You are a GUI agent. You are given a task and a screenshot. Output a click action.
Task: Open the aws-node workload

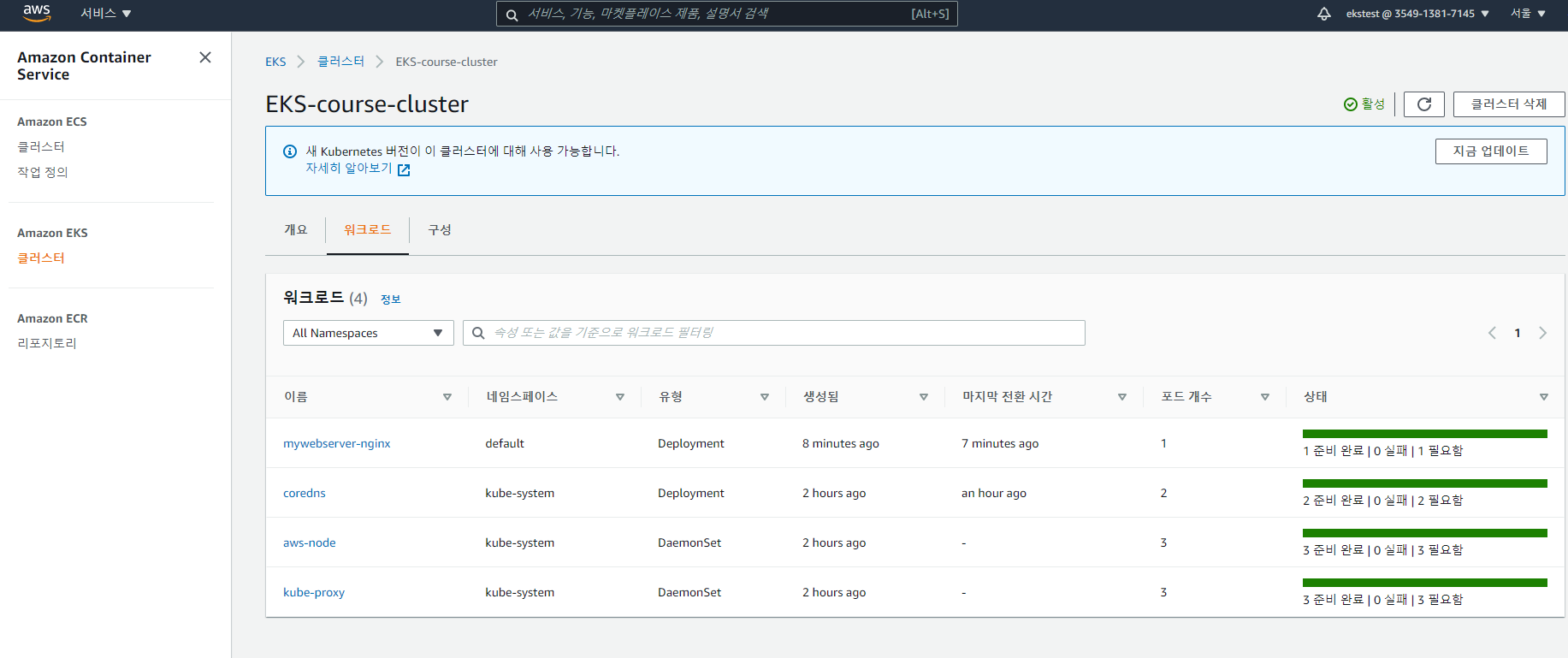pos(310,542)
